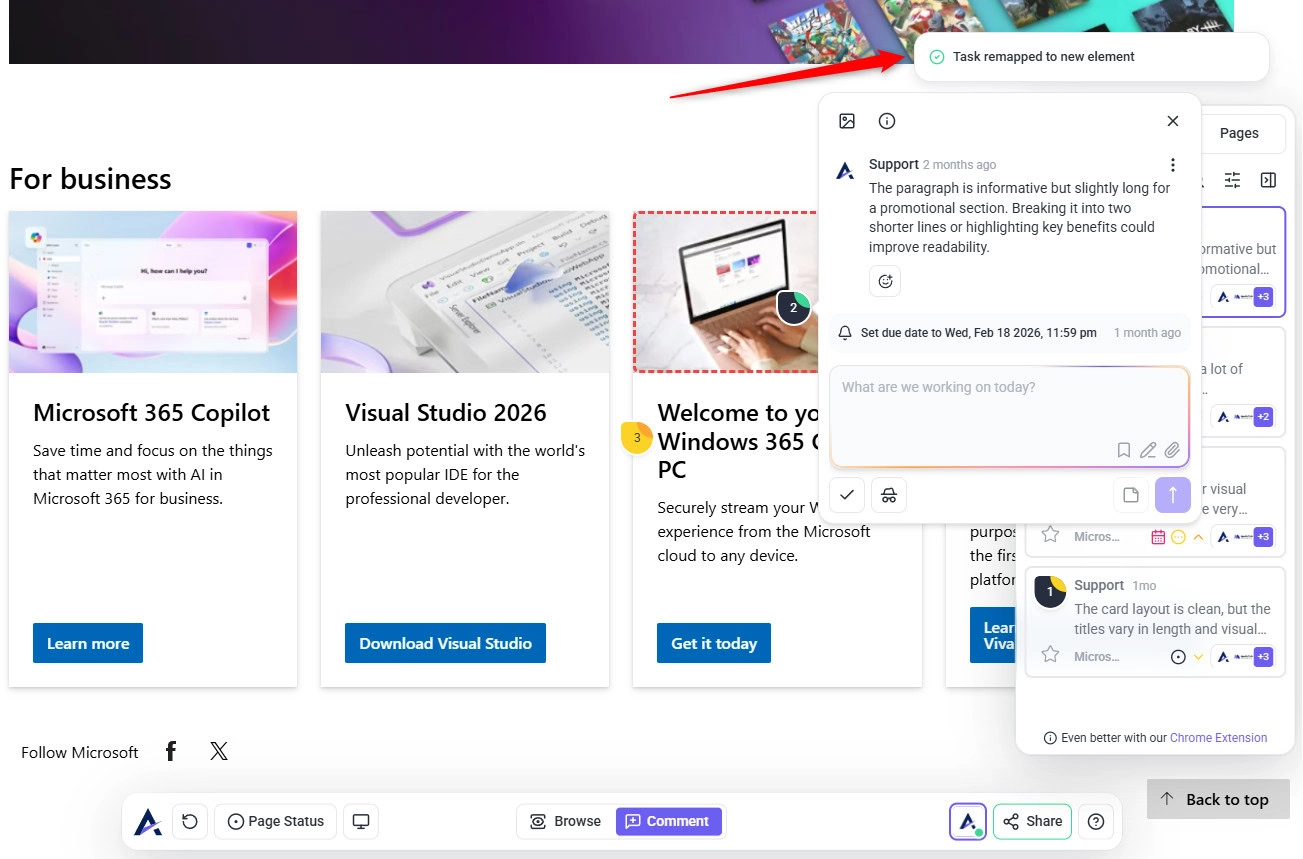Expand the Page Status dropdown

click(276, 821)
